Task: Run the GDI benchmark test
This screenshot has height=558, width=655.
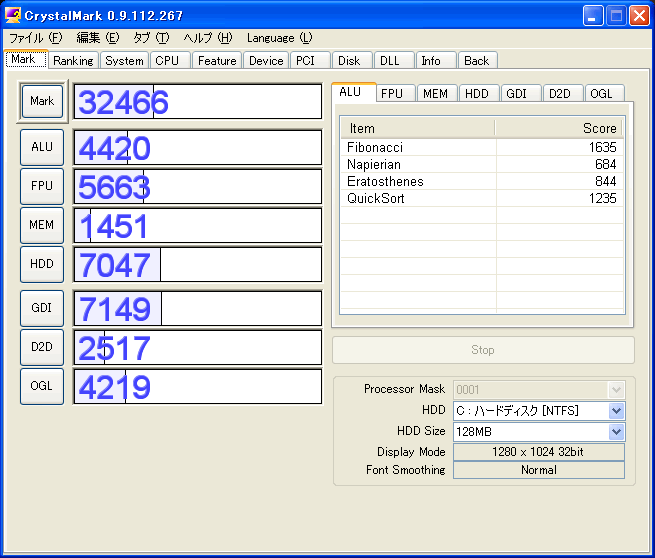Action: pos(42,308)
